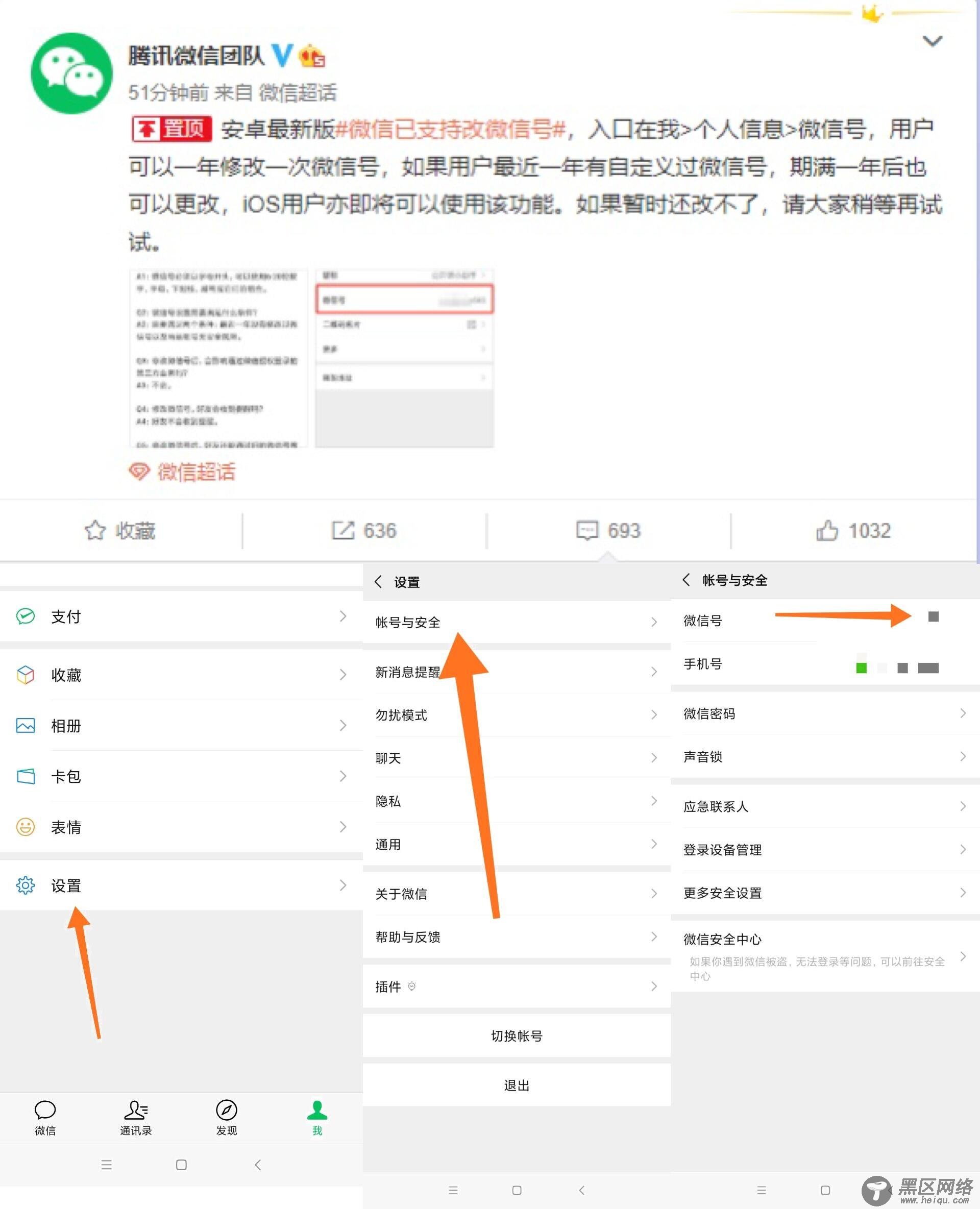Tap the Android back icon under Me page
Screen dimensions: 980x1209
[257, 1165]
